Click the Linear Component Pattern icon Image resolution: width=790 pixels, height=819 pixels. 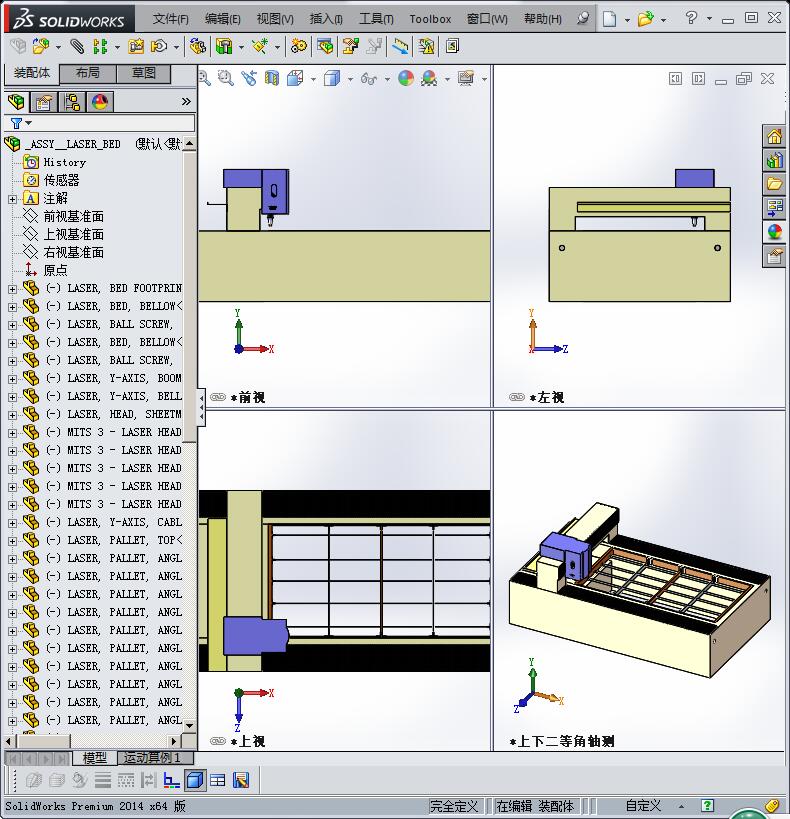100,46
